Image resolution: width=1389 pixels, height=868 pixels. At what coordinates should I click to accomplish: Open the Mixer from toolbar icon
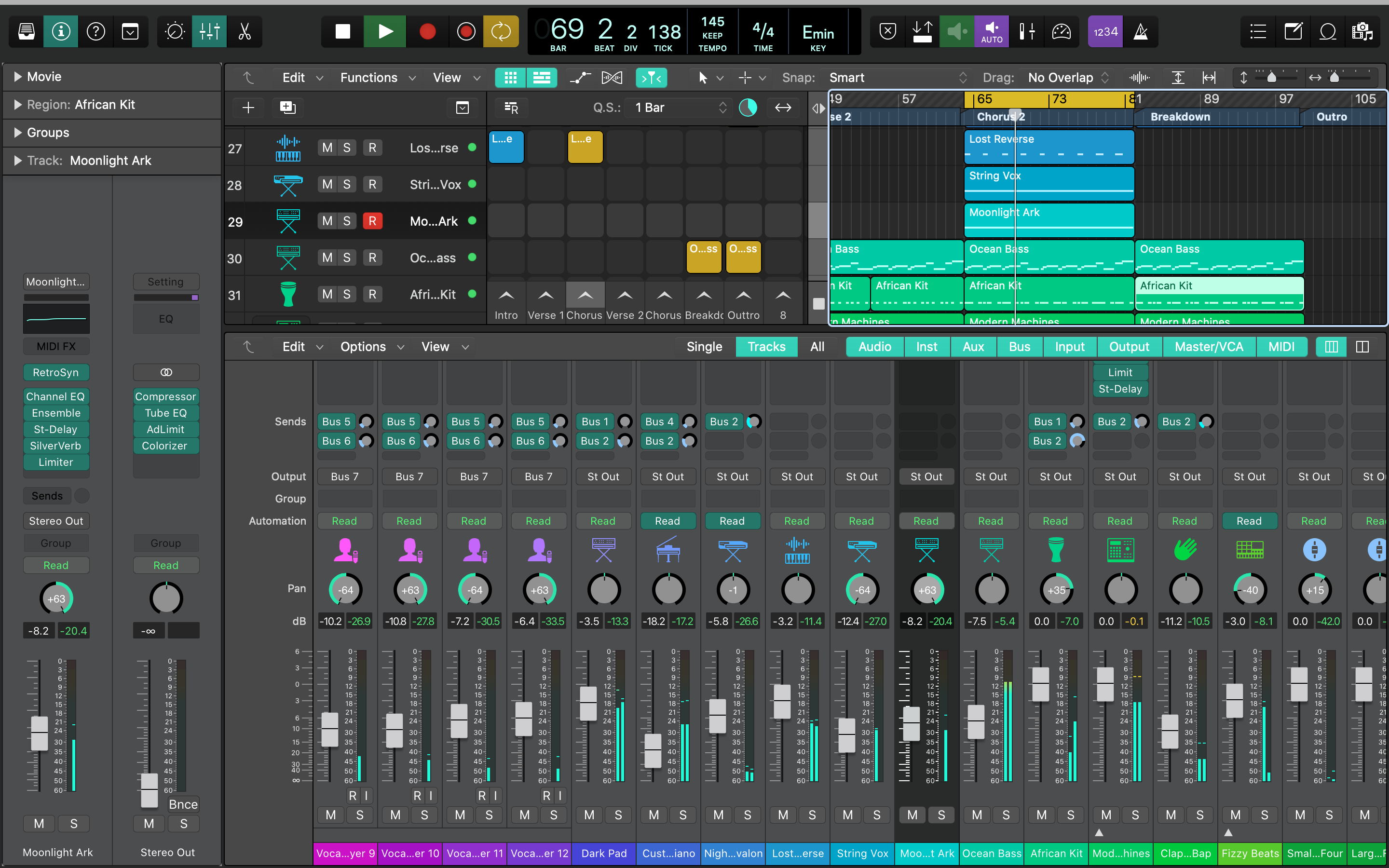tap(209, 31)
